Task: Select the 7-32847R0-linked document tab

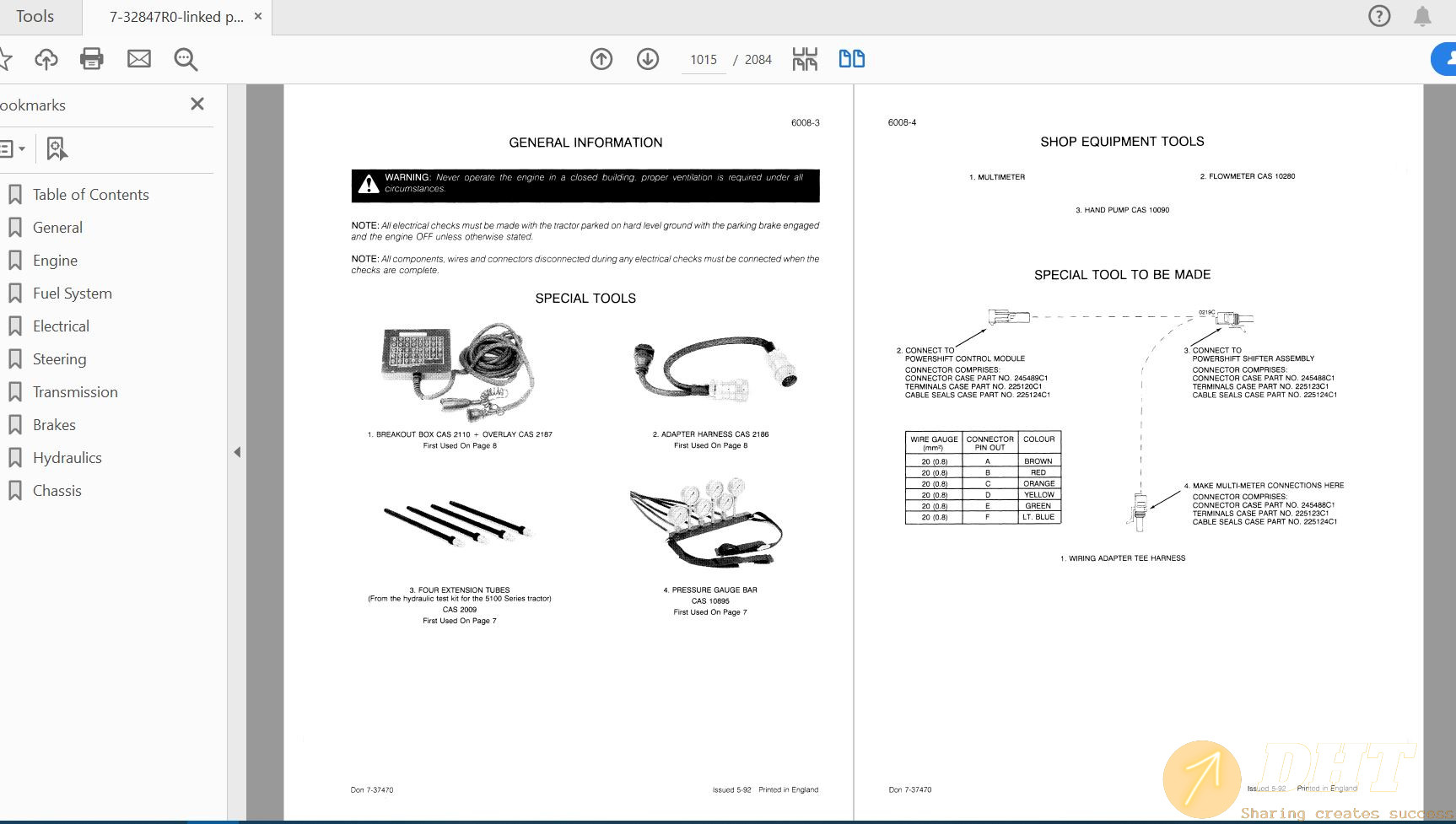Action: click(x=176, y=17)
